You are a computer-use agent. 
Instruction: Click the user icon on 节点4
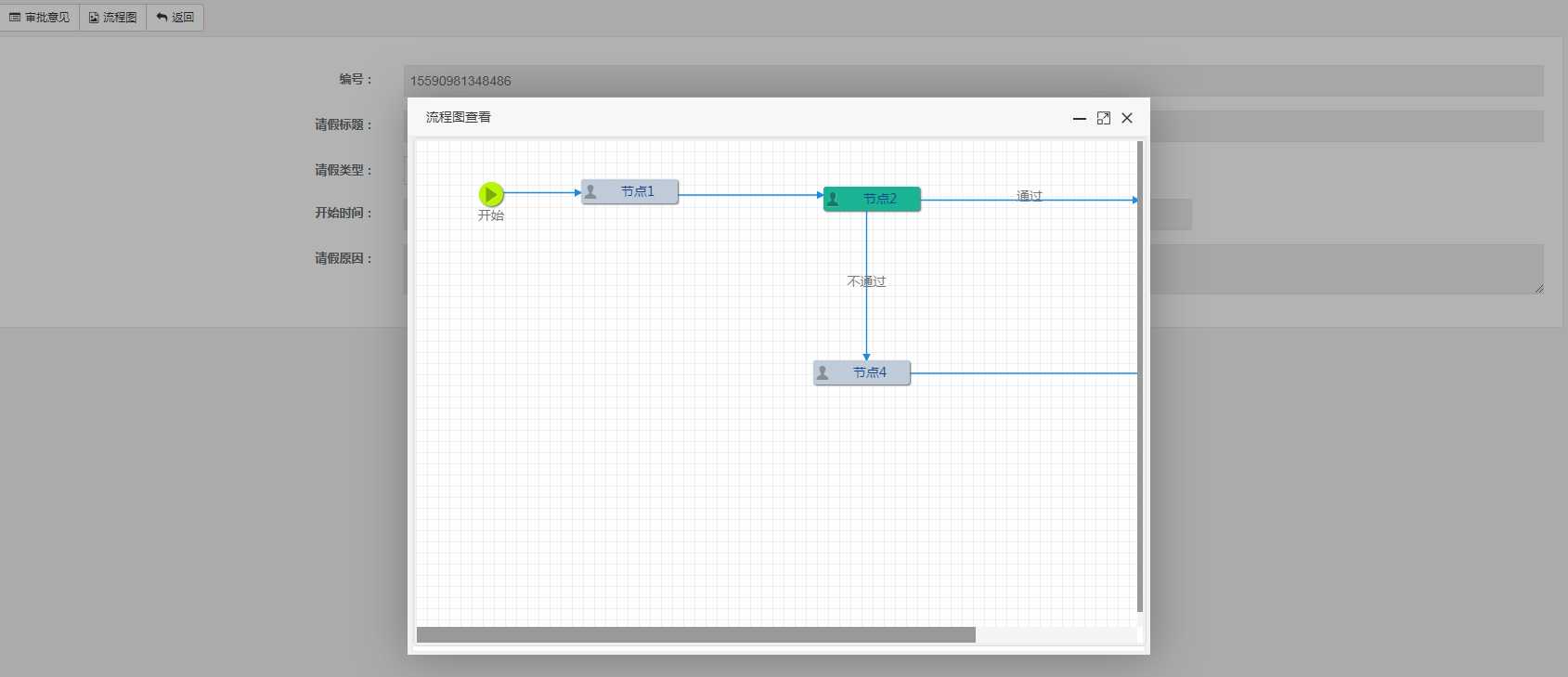click(823, 372)
